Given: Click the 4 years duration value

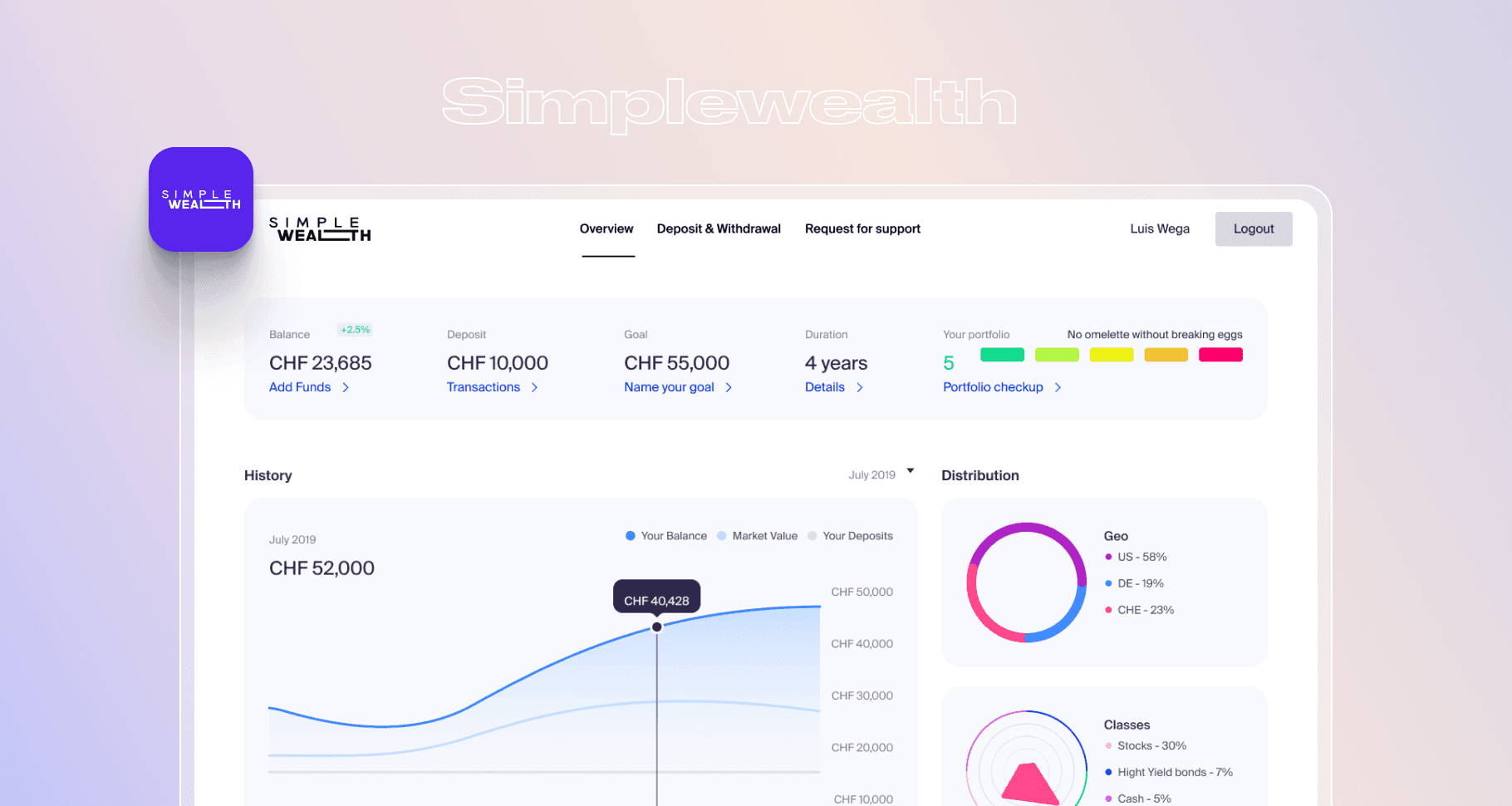Looking at the screenshot, I should tap(836, 363).
